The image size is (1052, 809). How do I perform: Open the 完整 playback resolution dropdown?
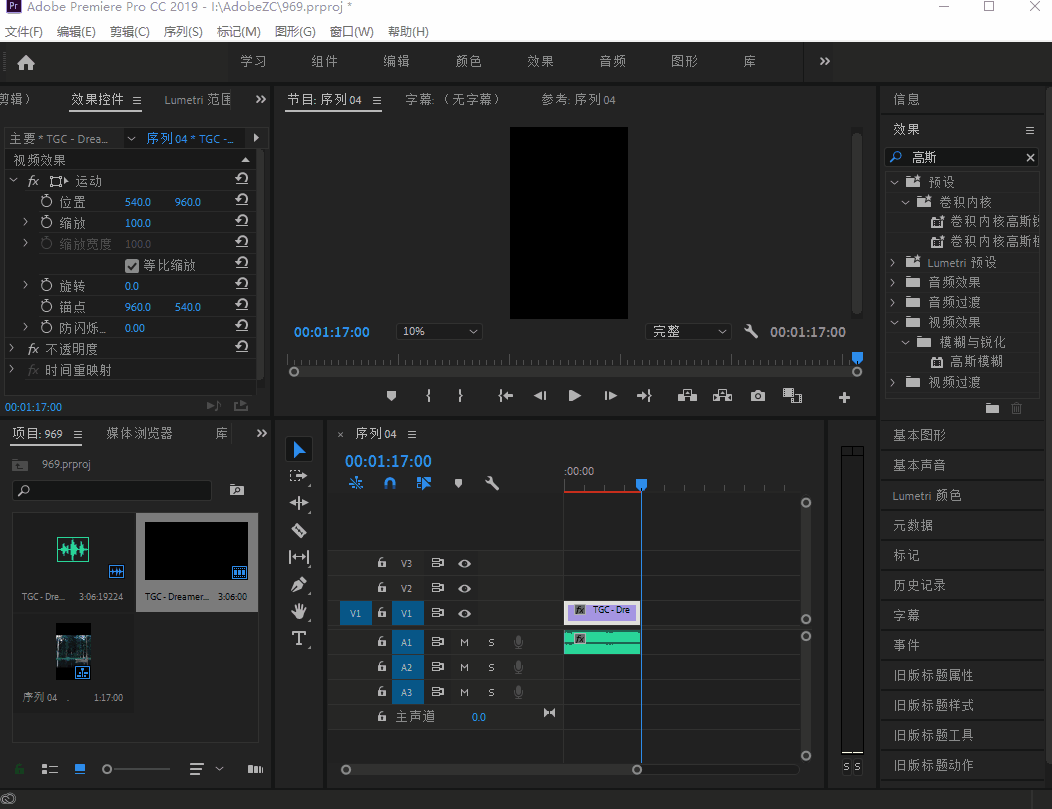[691, 332]
